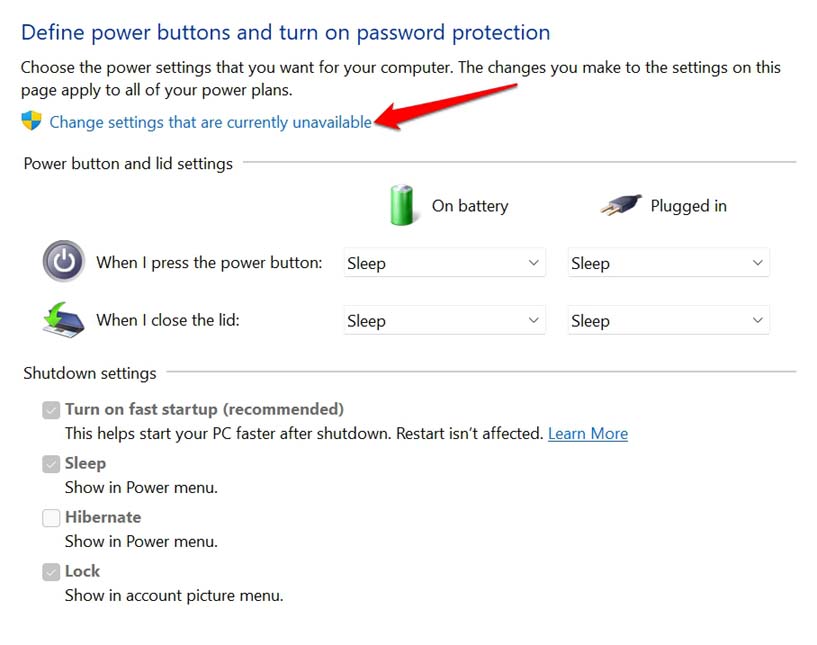Enable the Hibernate checkbox
This screenshot has width=817, height=645.
51,518
